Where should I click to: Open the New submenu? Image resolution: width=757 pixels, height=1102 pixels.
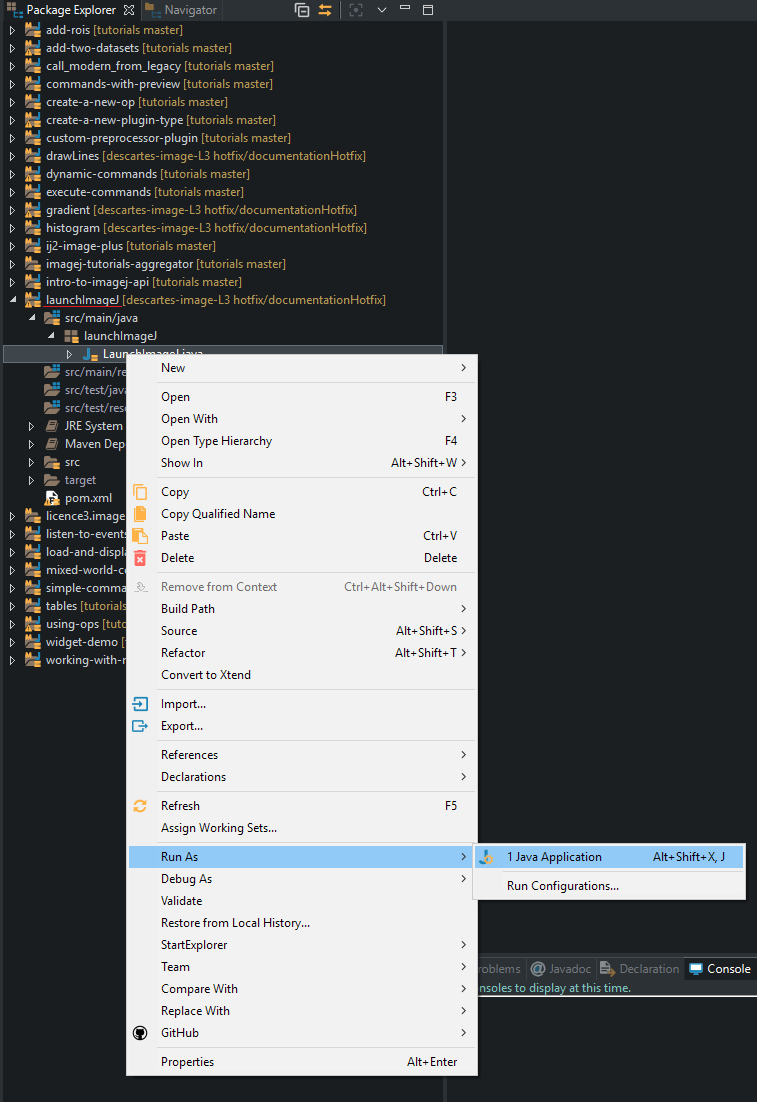[303, 368]
